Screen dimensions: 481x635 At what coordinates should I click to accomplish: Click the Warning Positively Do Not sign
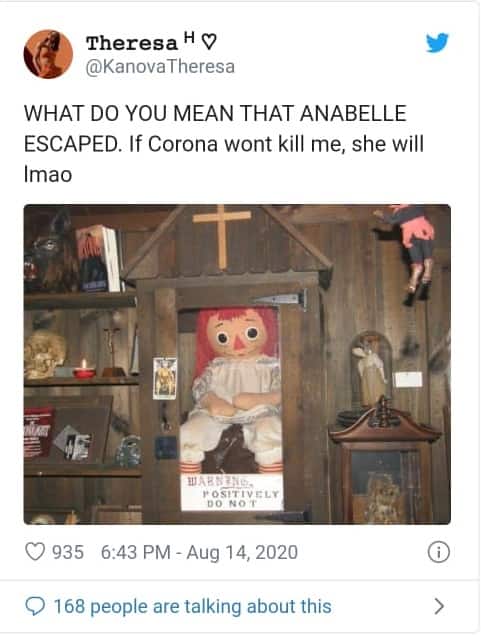click(x=232, y=492)
